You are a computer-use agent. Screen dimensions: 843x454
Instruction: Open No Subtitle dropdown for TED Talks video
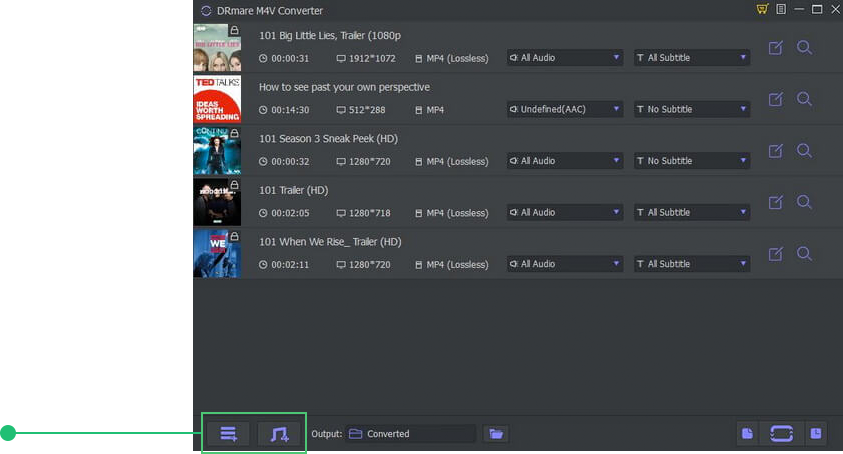click(x=692, y=109)
